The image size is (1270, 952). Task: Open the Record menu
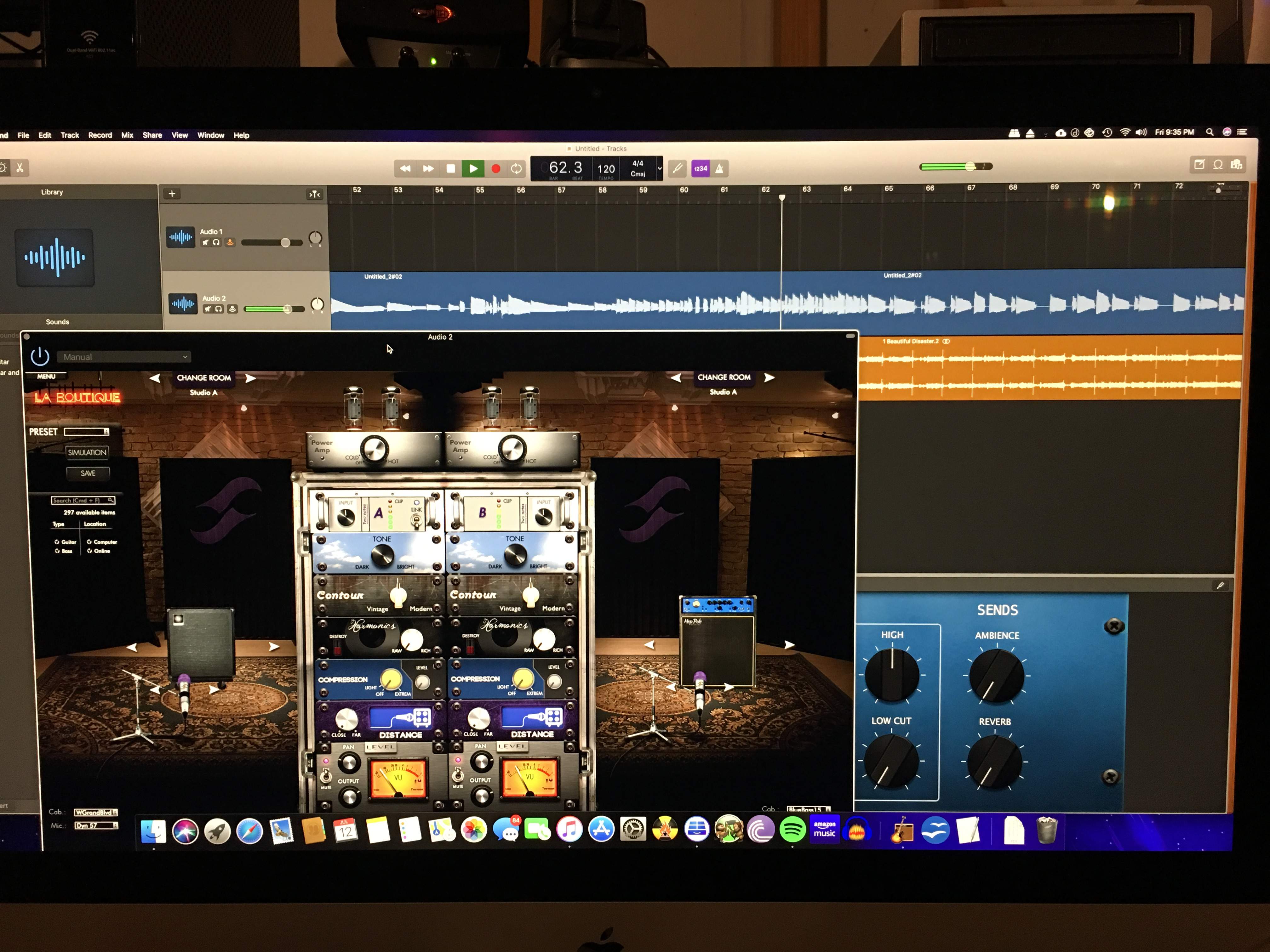[x=100, y=135]
